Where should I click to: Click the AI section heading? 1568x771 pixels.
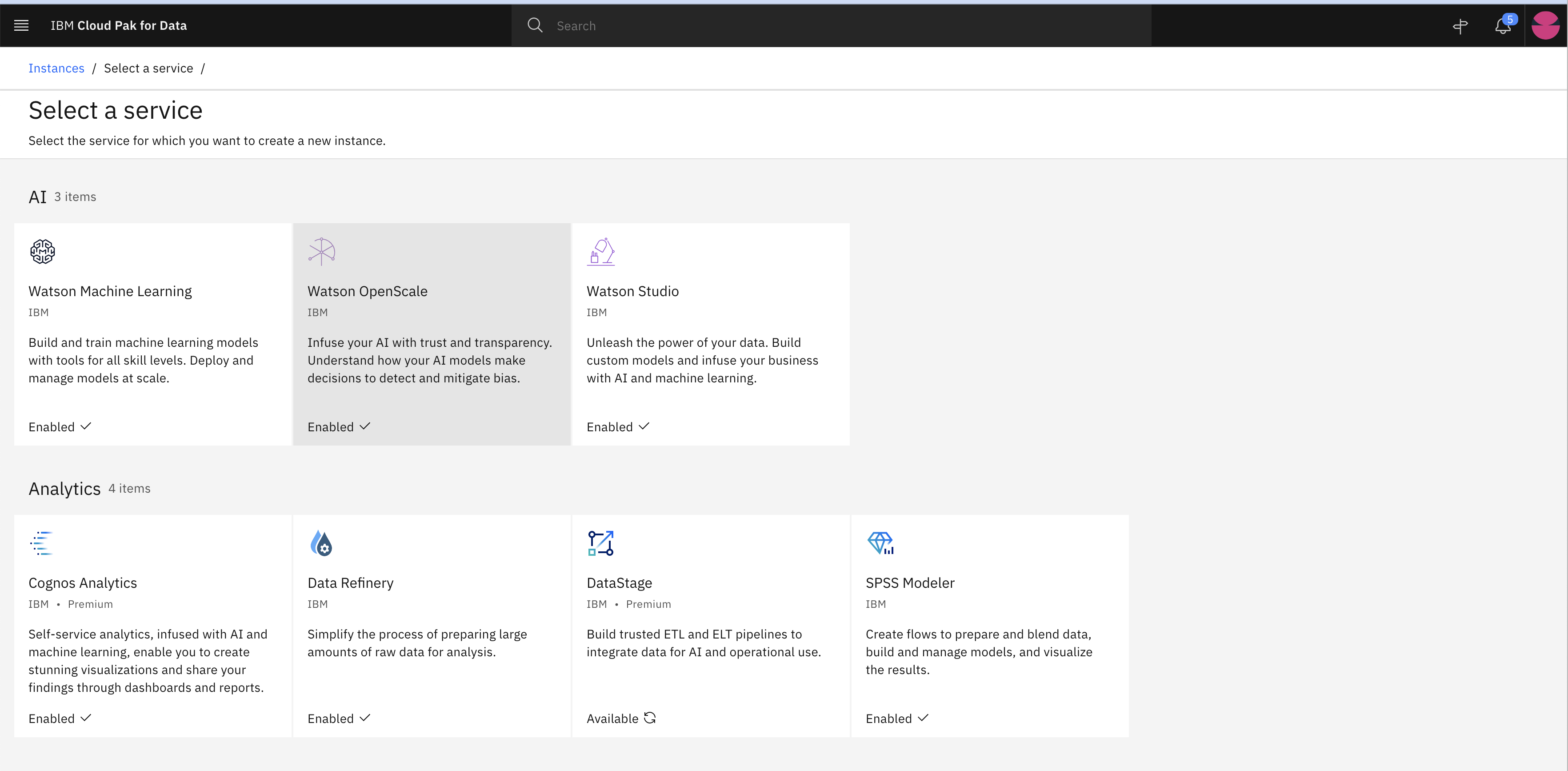38,197
